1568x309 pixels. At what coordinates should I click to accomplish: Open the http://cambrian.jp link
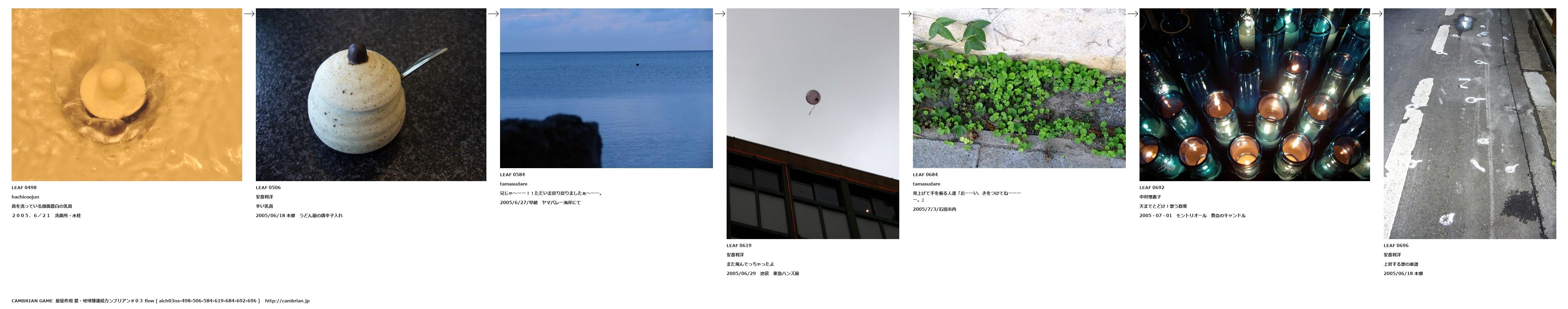click(x=287, y=300)
